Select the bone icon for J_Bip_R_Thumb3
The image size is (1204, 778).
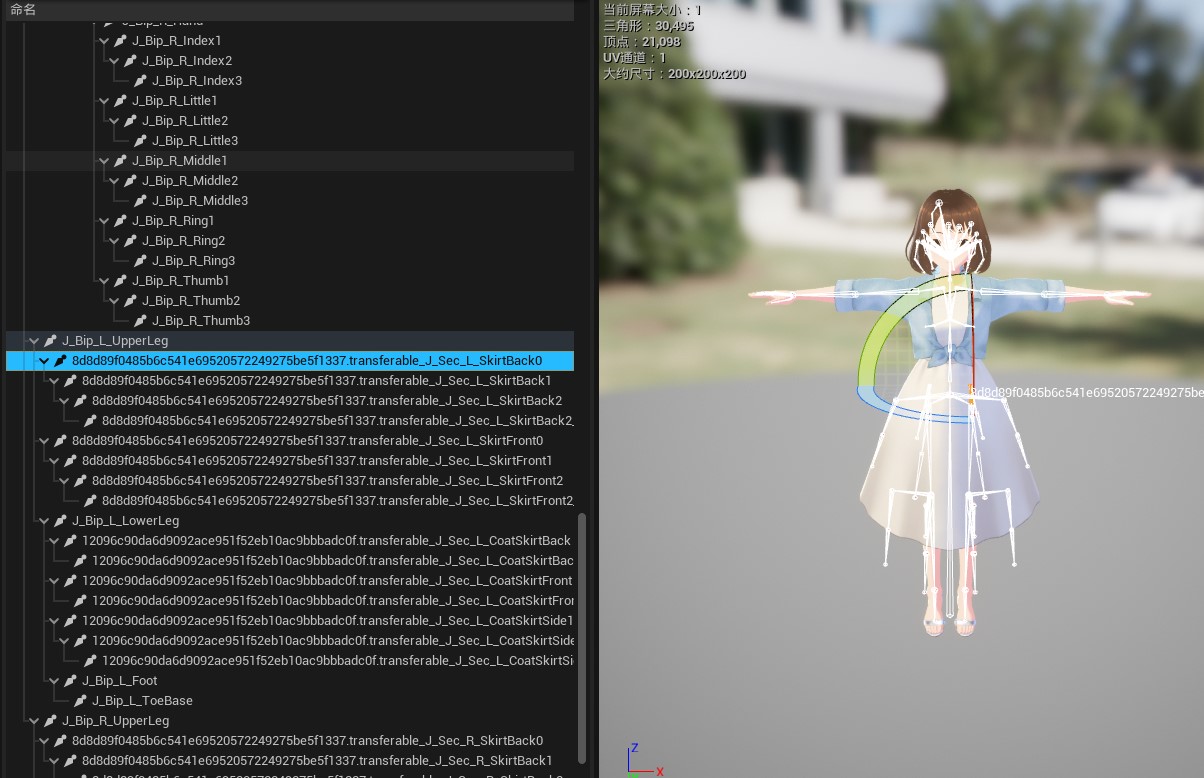click(140, 320)
